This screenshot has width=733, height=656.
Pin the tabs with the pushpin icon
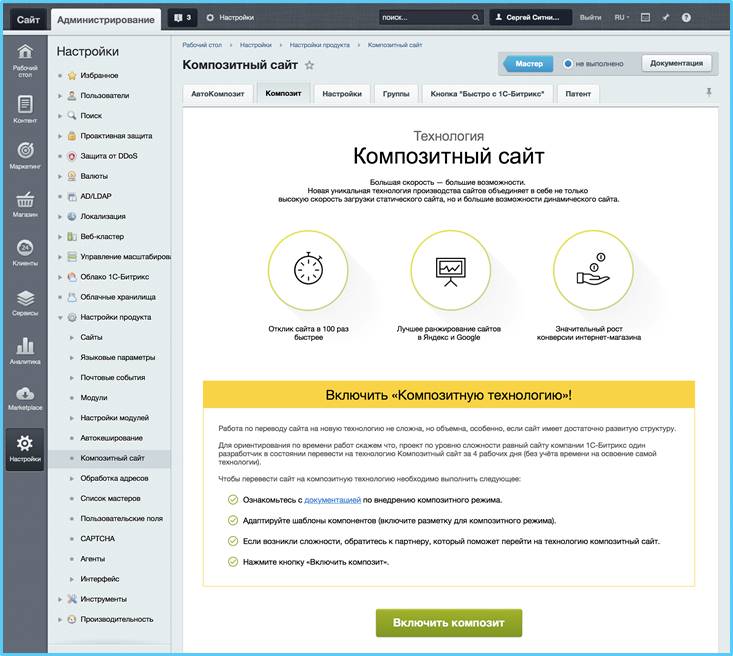click(x=709, y=92)
